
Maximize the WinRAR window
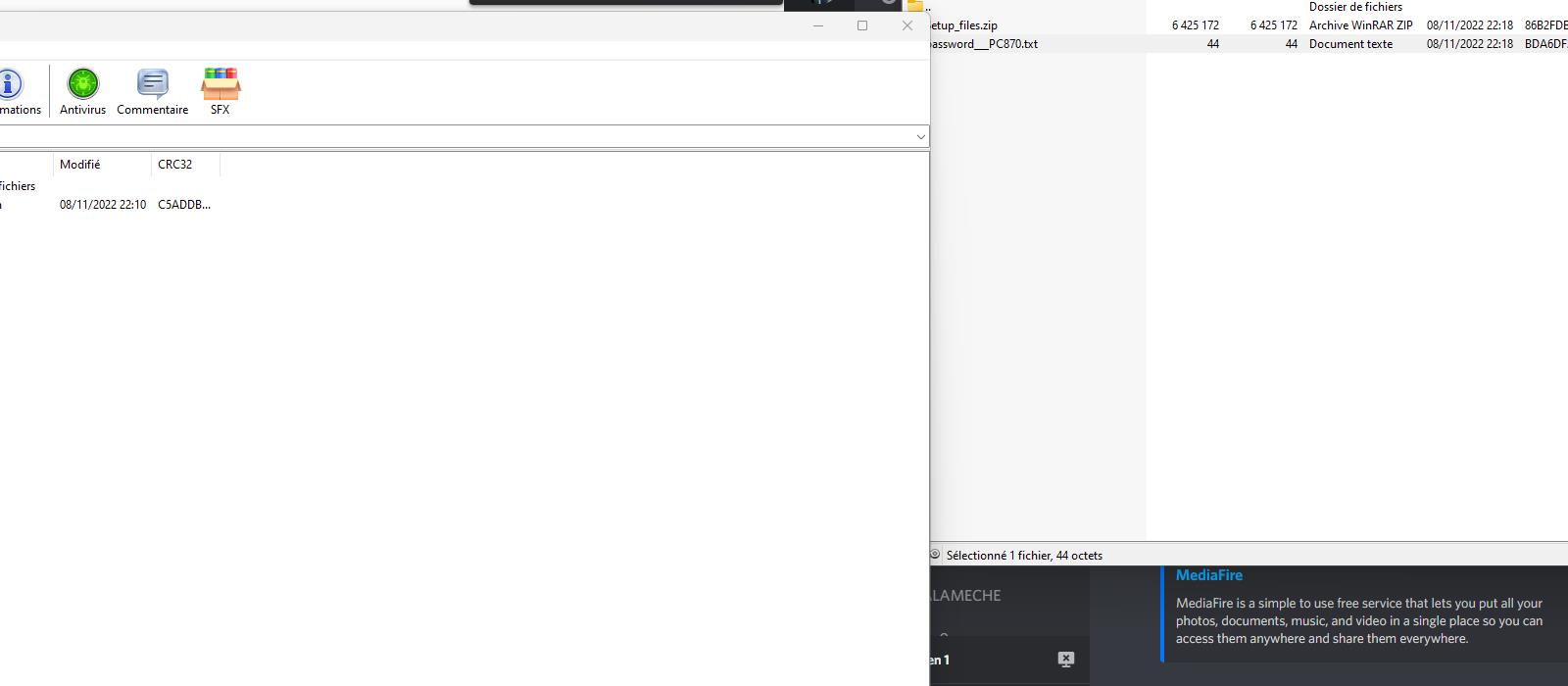tap(862, 25)
